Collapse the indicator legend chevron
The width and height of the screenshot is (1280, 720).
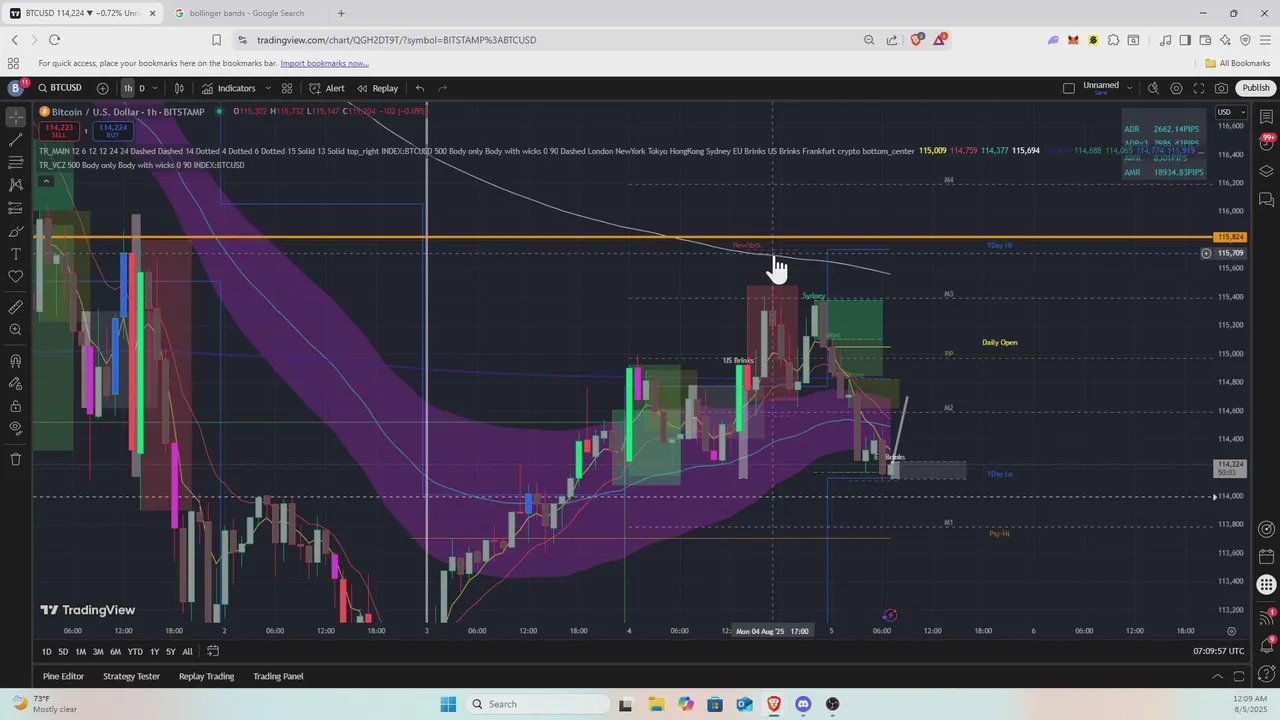click(x=46, y=181)
